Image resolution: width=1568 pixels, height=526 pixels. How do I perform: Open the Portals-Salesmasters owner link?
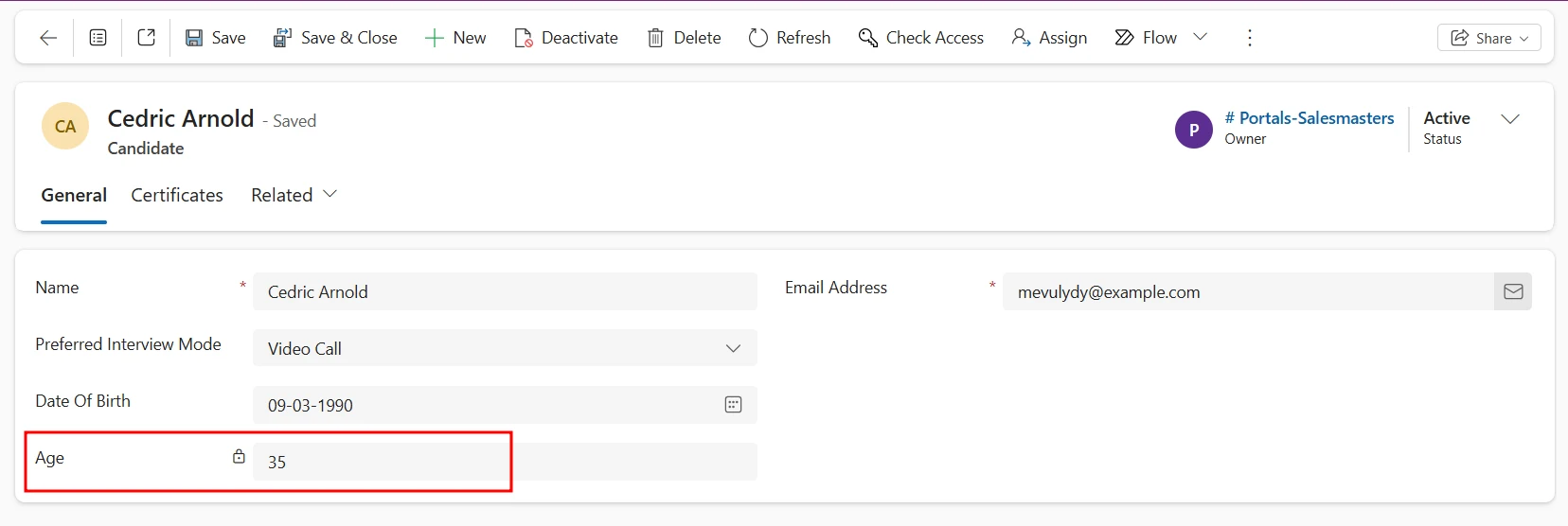click(1310, 118)
